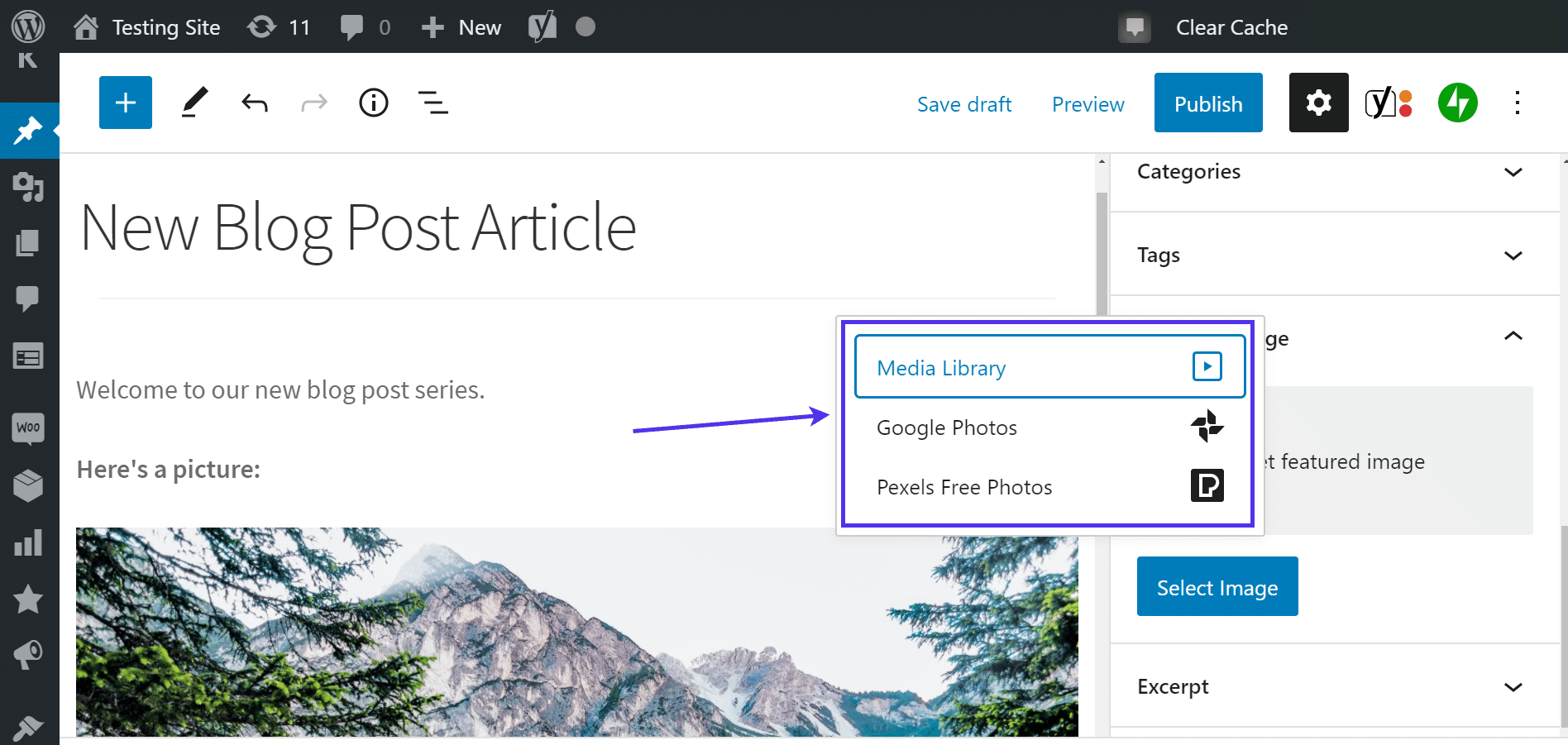Click the details information icon
This screenshot has width=1568, height=745.
click(x=373, y=103)
